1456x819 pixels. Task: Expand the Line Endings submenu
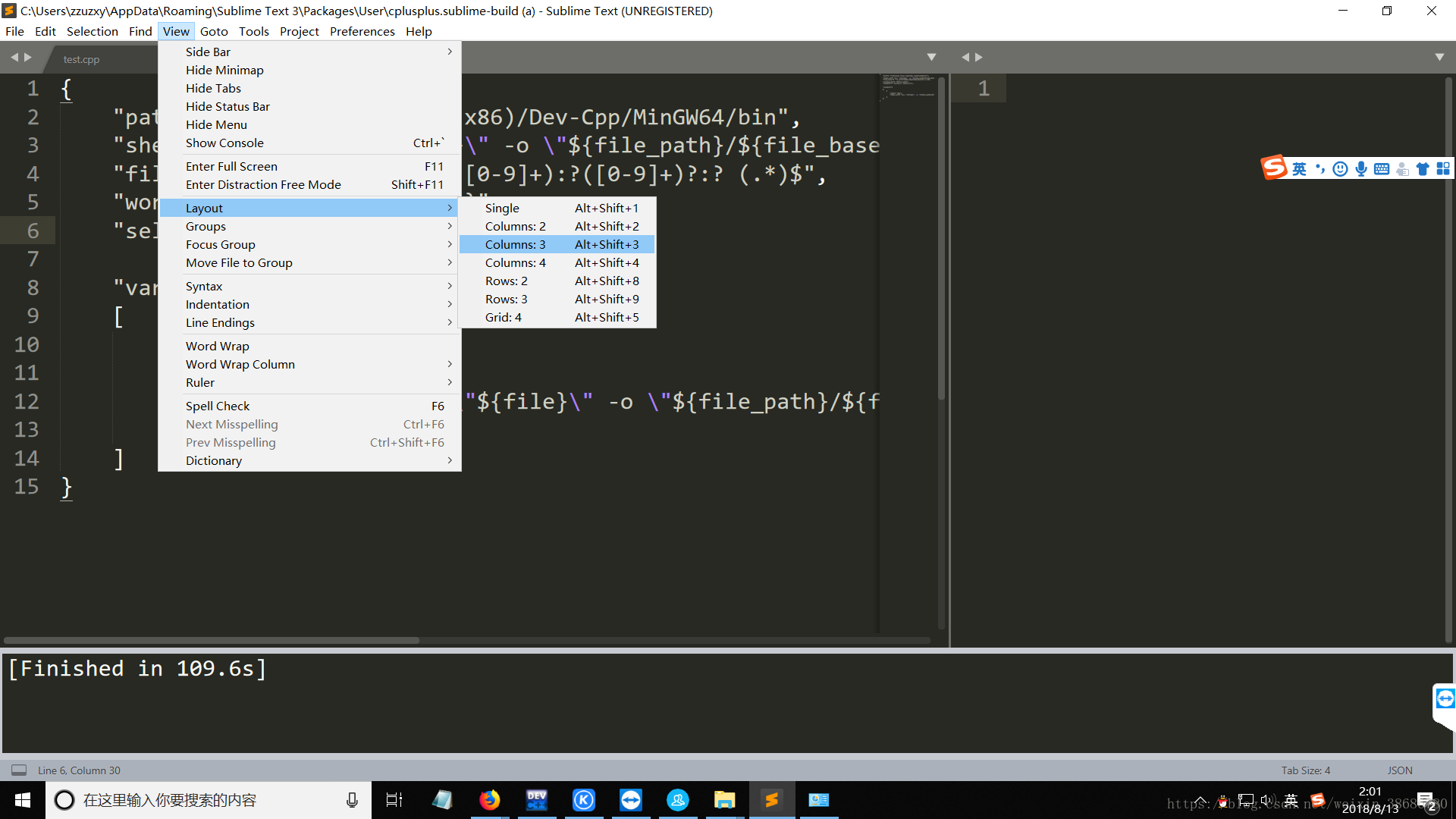coord(309,322)
